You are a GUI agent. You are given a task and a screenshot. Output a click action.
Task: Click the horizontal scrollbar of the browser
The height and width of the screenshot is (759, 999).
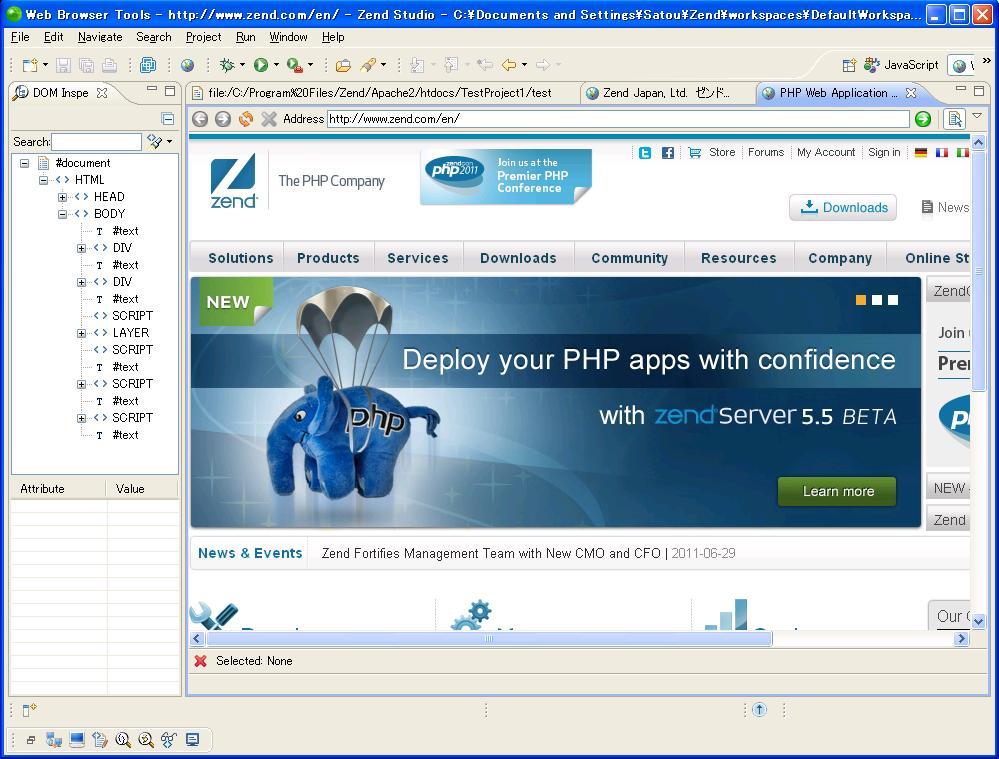click(488, 639)
